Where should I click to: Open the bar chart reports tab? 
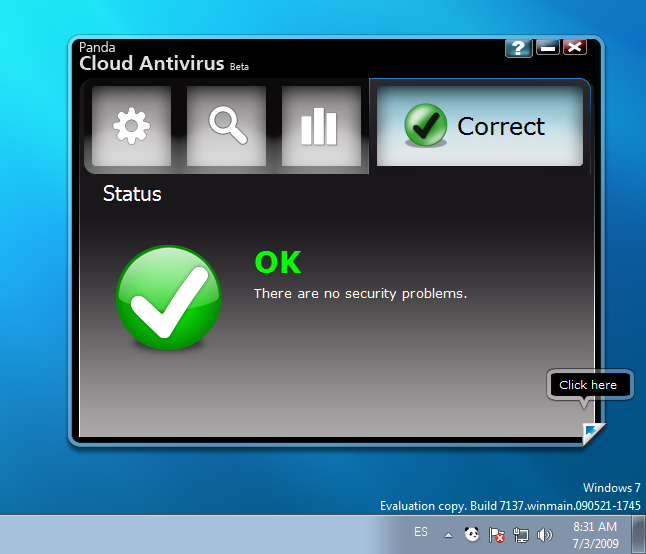[321, 126]
